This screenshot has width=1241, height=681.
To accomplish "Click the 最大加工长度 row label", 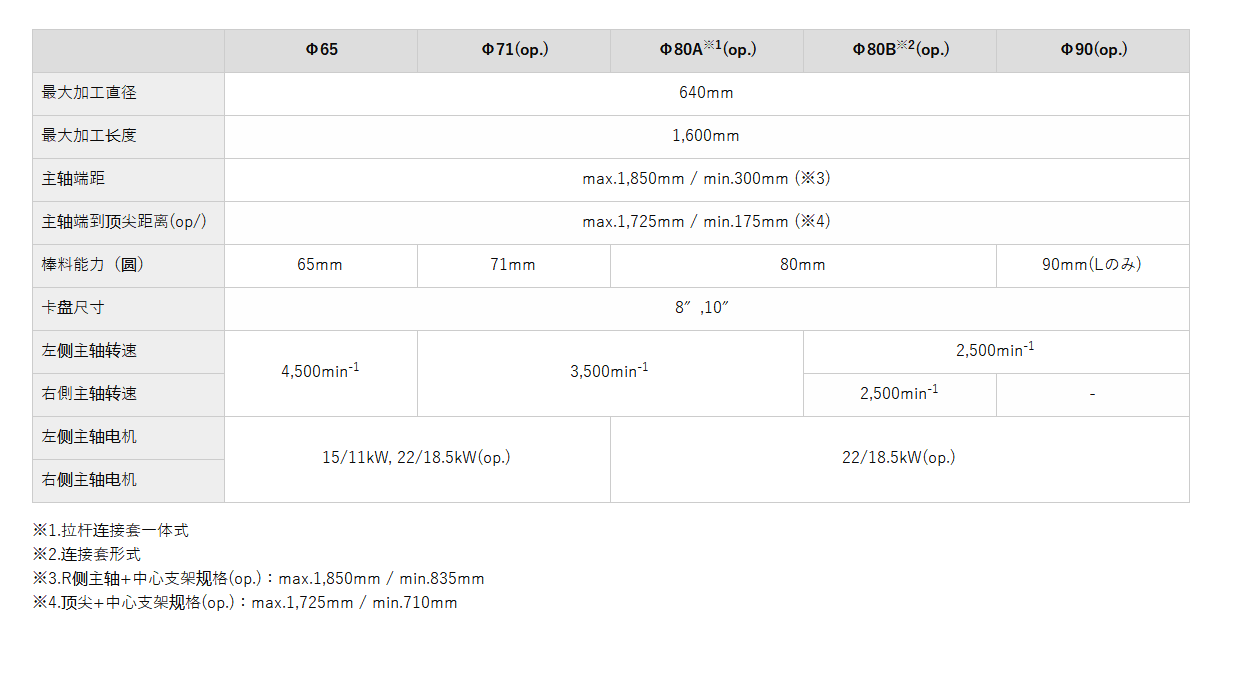I will tap(89, 136).
